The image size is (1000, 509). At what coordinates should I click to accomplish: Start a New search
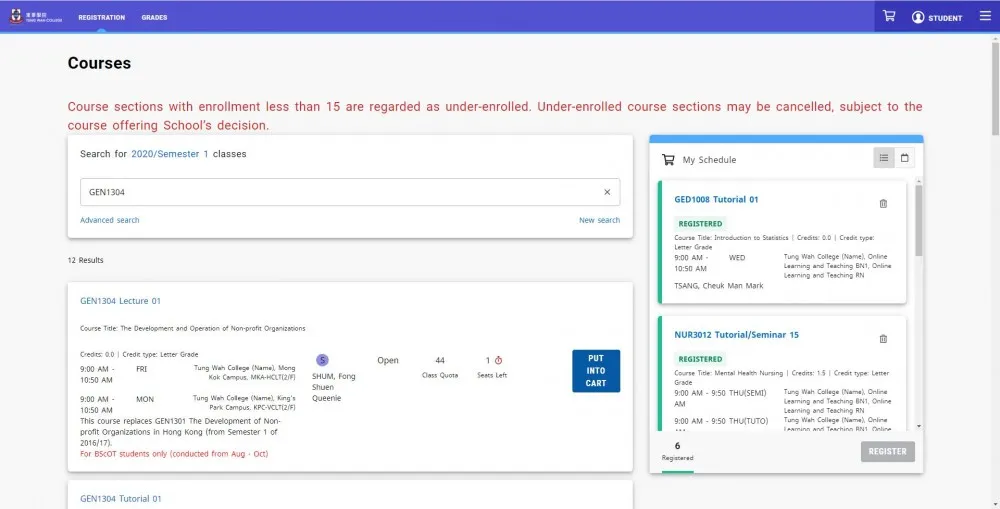(x=599, y=220)
